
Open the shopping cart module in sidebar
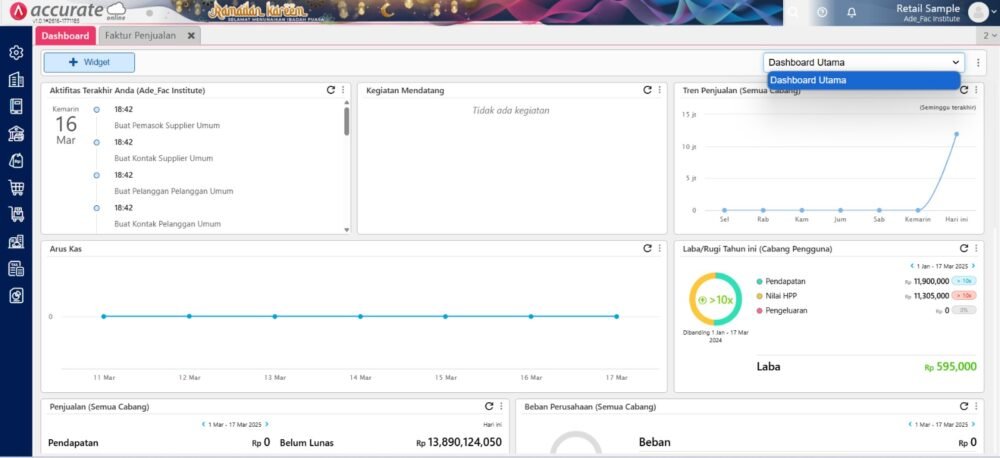click(x=16, y=187)
